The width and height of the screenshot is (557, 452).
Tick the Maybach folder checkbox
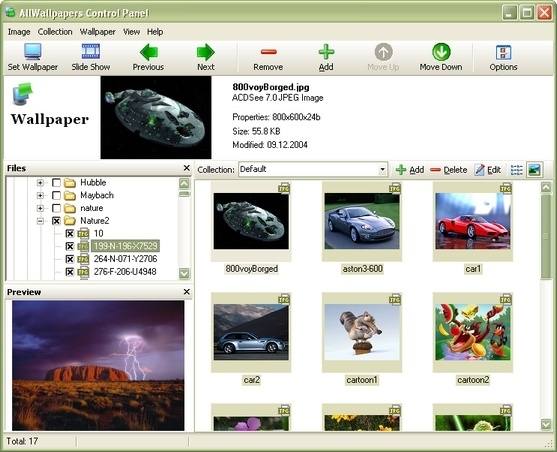tap(56, 195)
